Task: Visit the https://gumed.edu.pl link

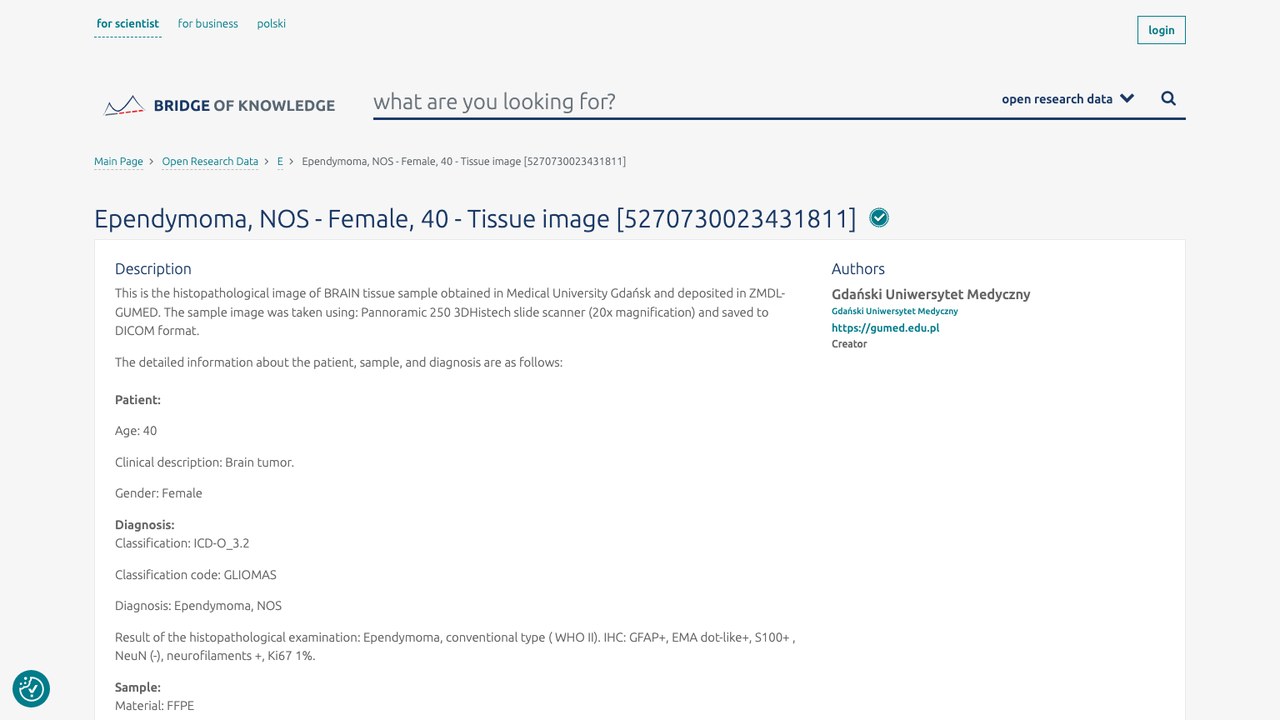Action: pos(885,328)
